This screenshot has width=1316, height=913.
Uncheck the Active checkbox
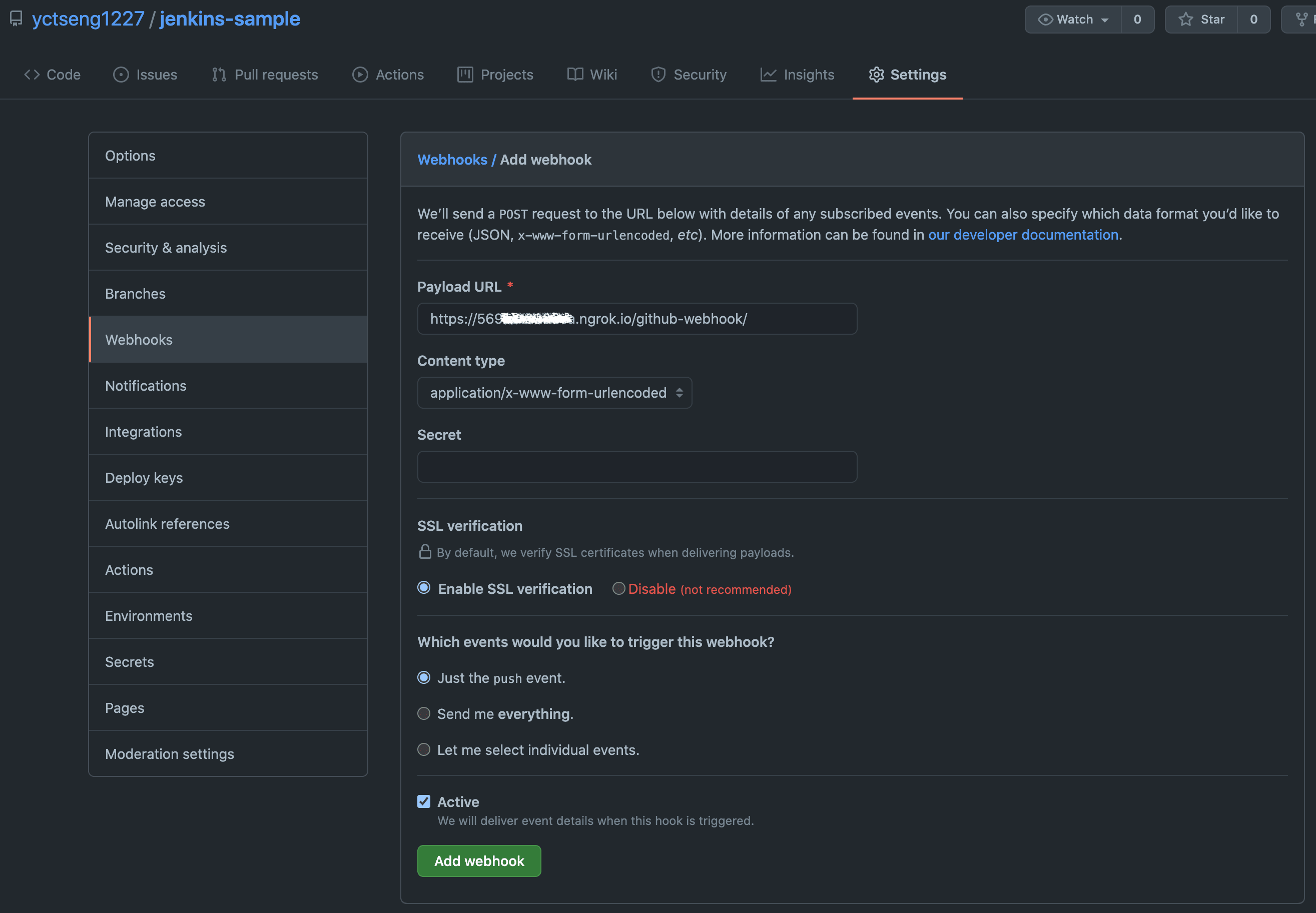click(x=423, y=801)
